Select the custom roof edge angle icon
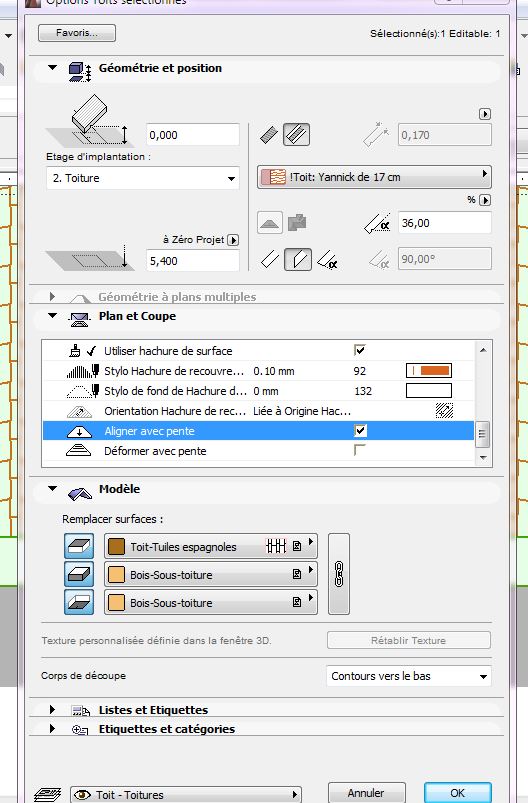Image resolution: width=528 pixels, height=803 pixels. point(328,259)
